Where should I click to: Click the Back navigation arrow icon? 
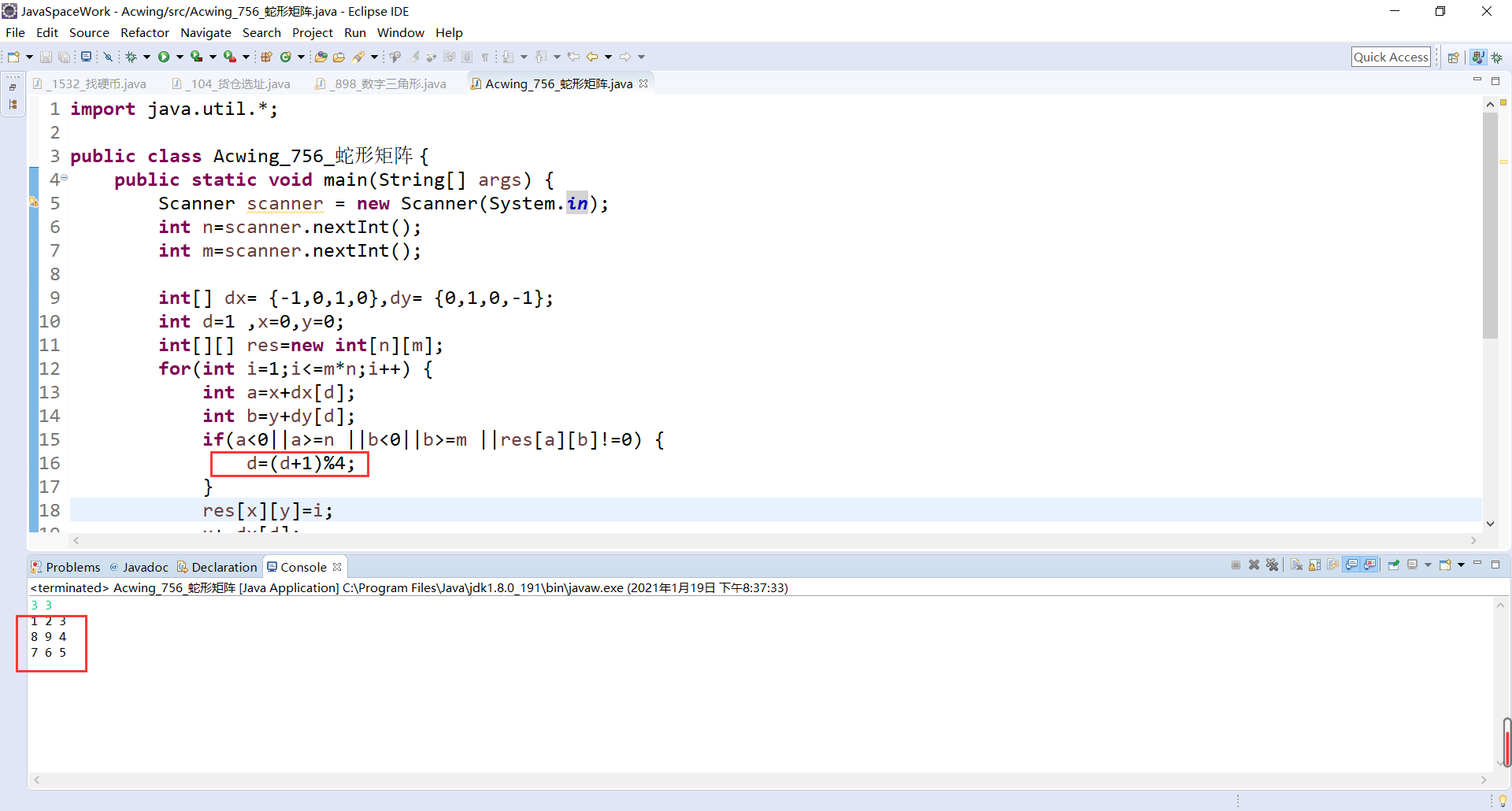point(592,57)
